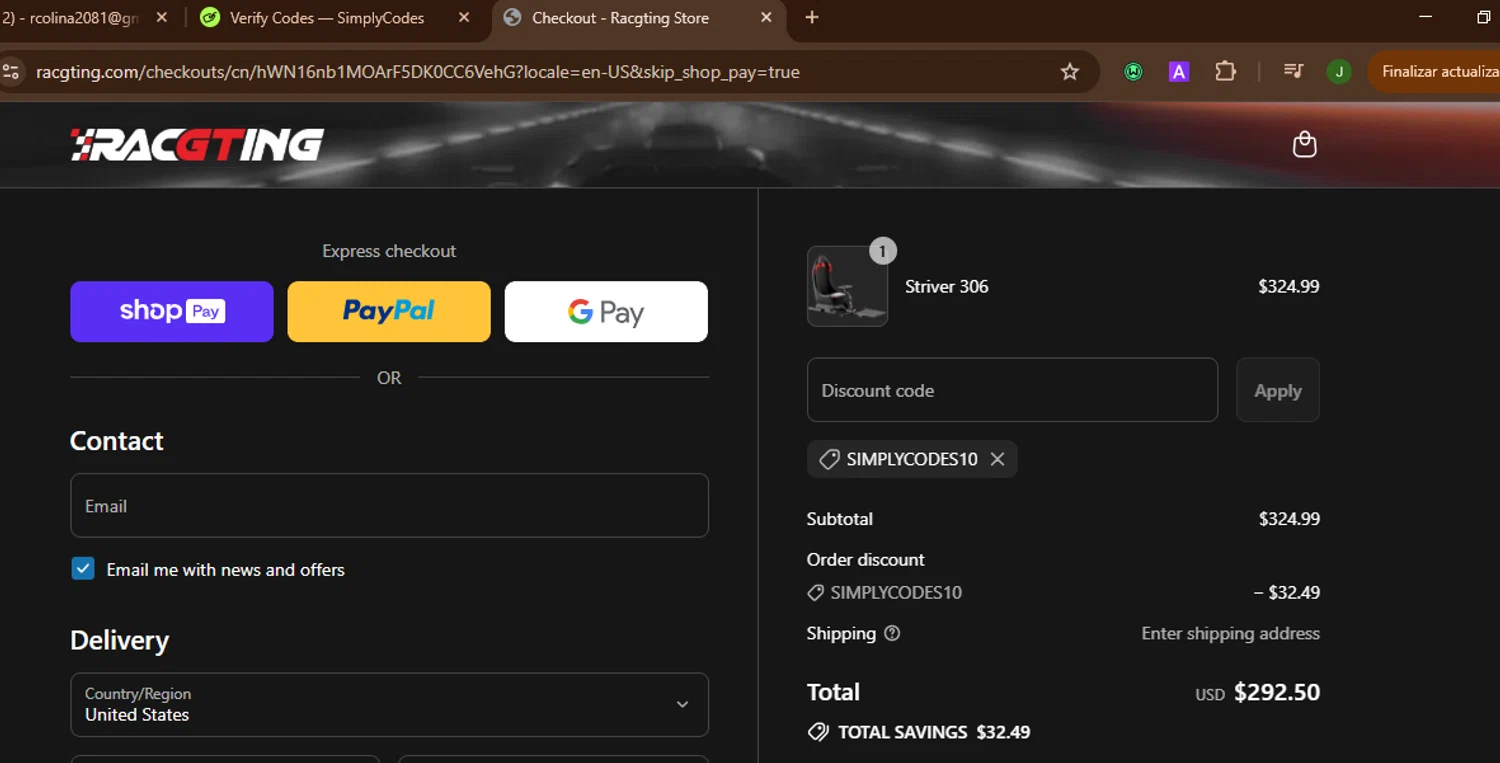The width and height of the screenshot is (1500, 763).
Task: Bookmark this page with the star icon
Action: click(x=1070, y=72)
